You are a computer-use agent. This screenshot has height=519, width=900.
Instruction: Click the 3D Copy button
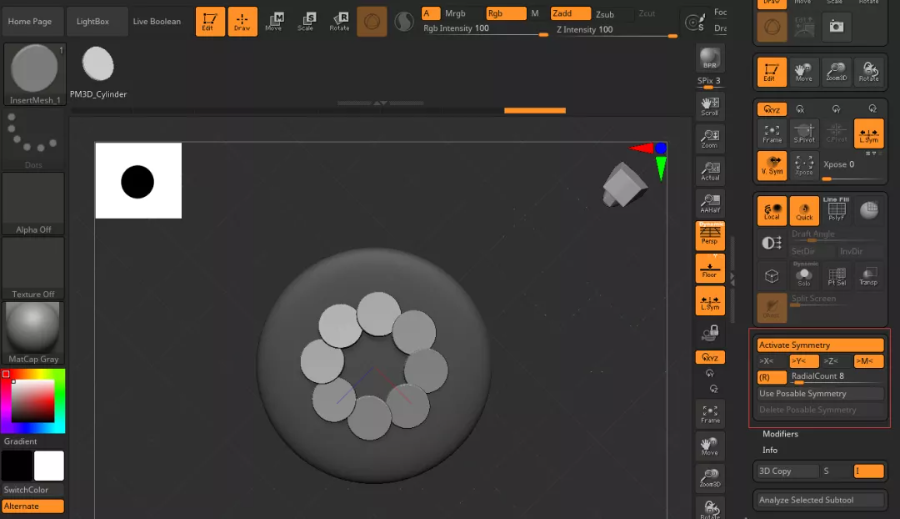coord(788,471)
